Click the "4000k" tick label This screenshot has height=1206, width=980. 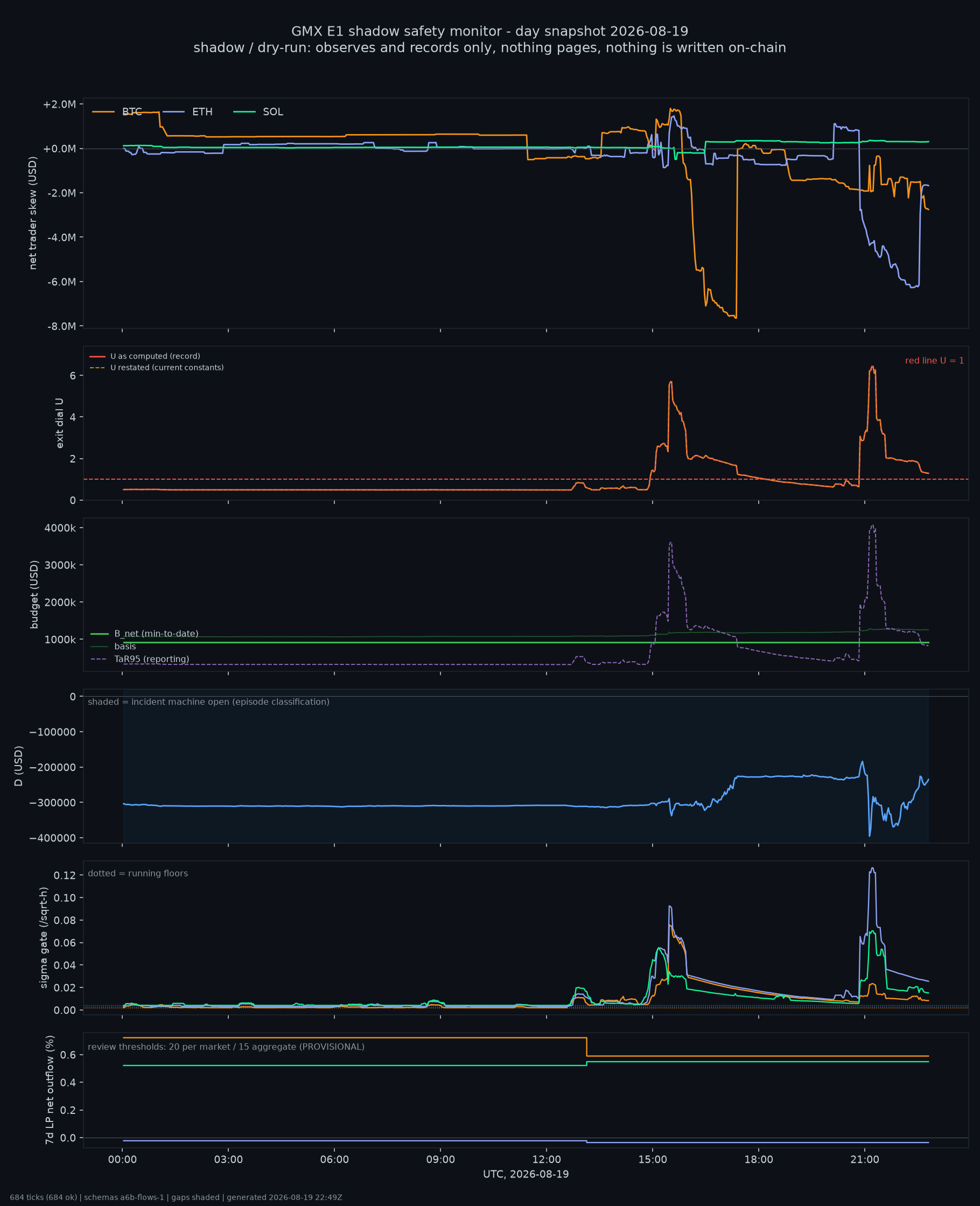click(60, 528)
